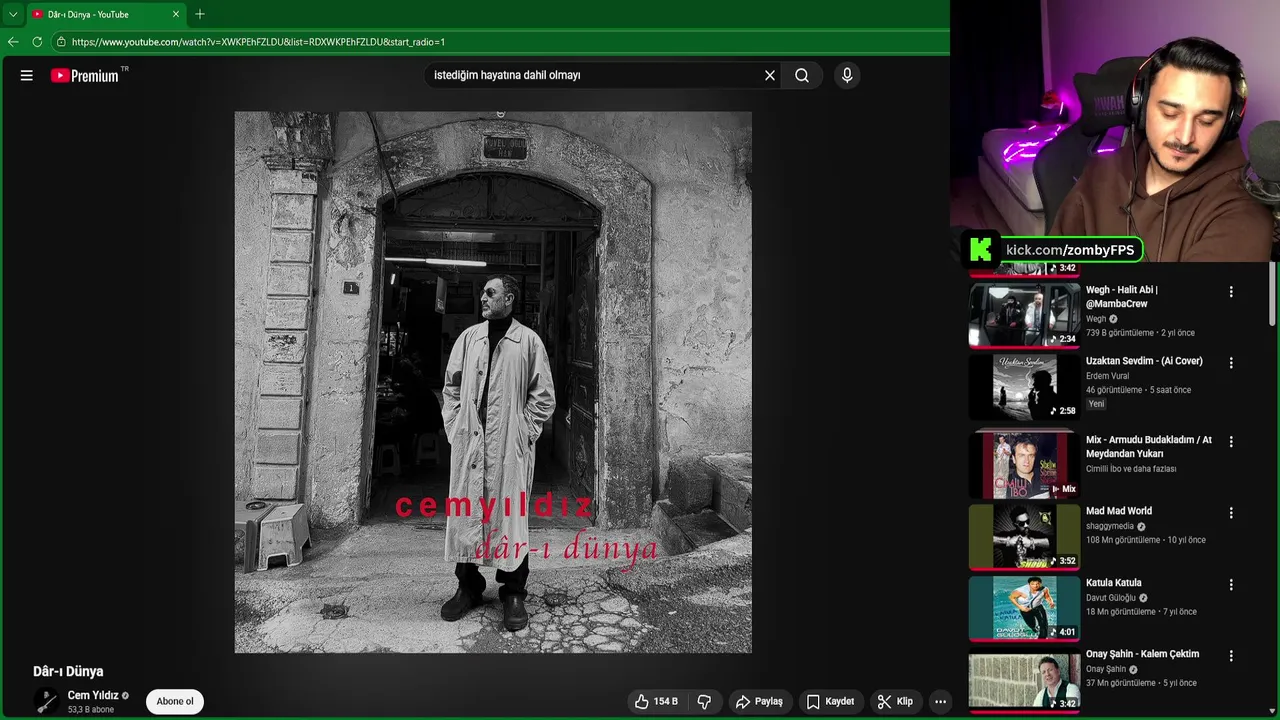
Task: Open the tab search dropdown arrow
Action: (x=13, y=14)
